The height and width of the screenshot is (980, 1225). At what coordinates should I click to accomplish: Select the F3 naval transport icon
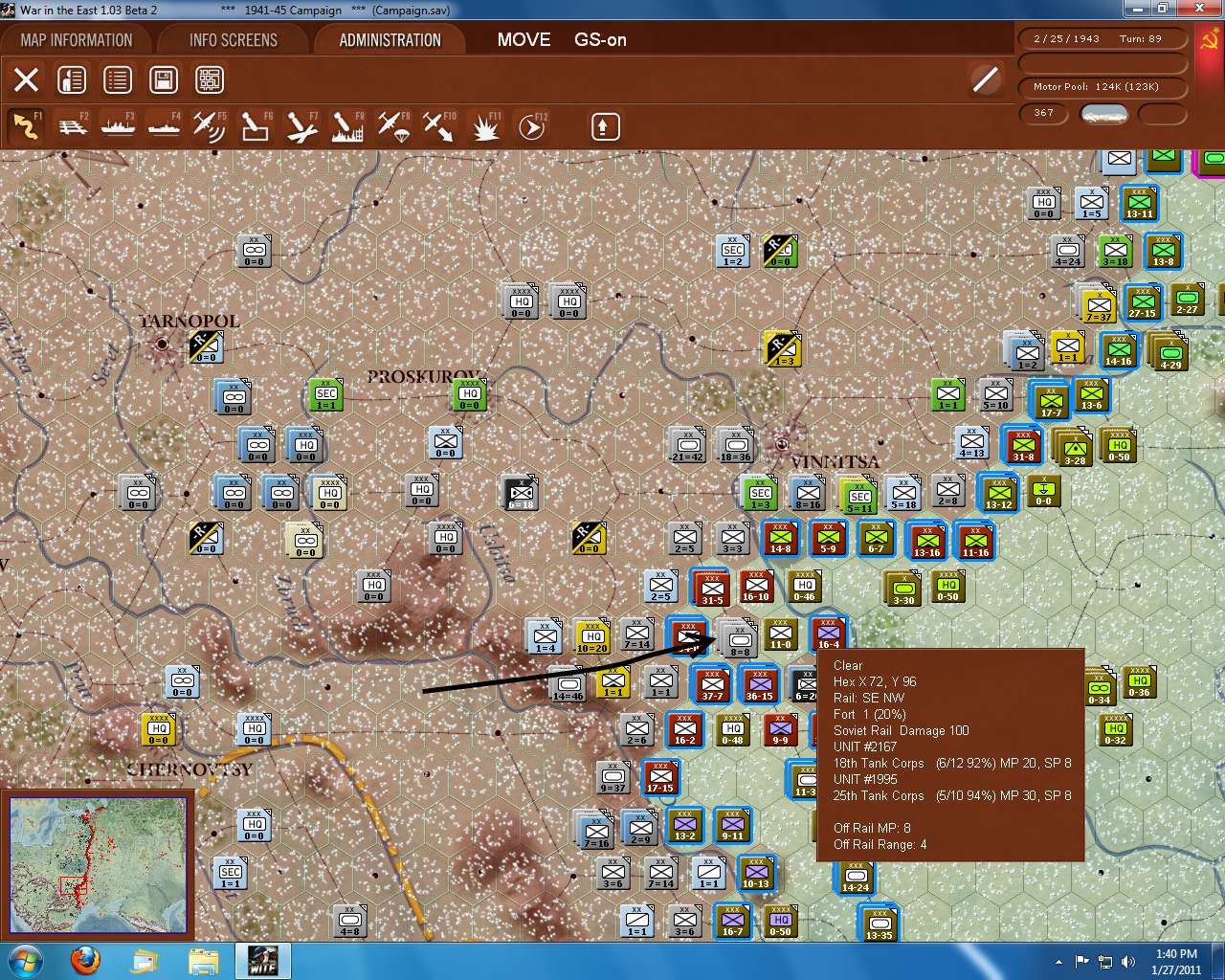[x=118, y=126]
